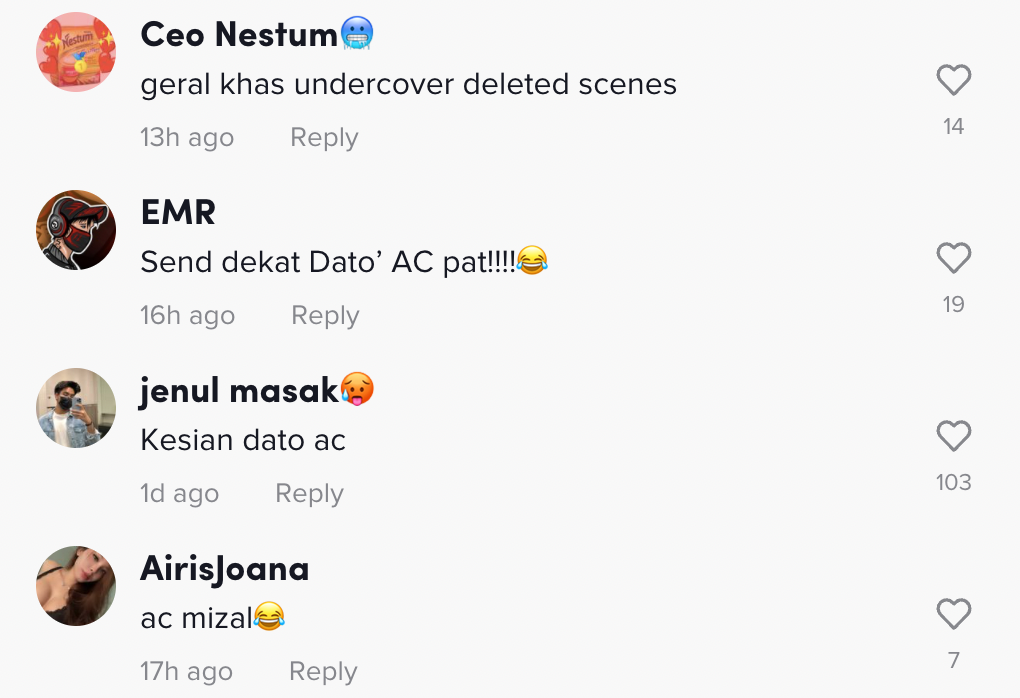Reply to Ceo Nestum's comment
Screen dimensions: 1020x698
tap(324, 137)
